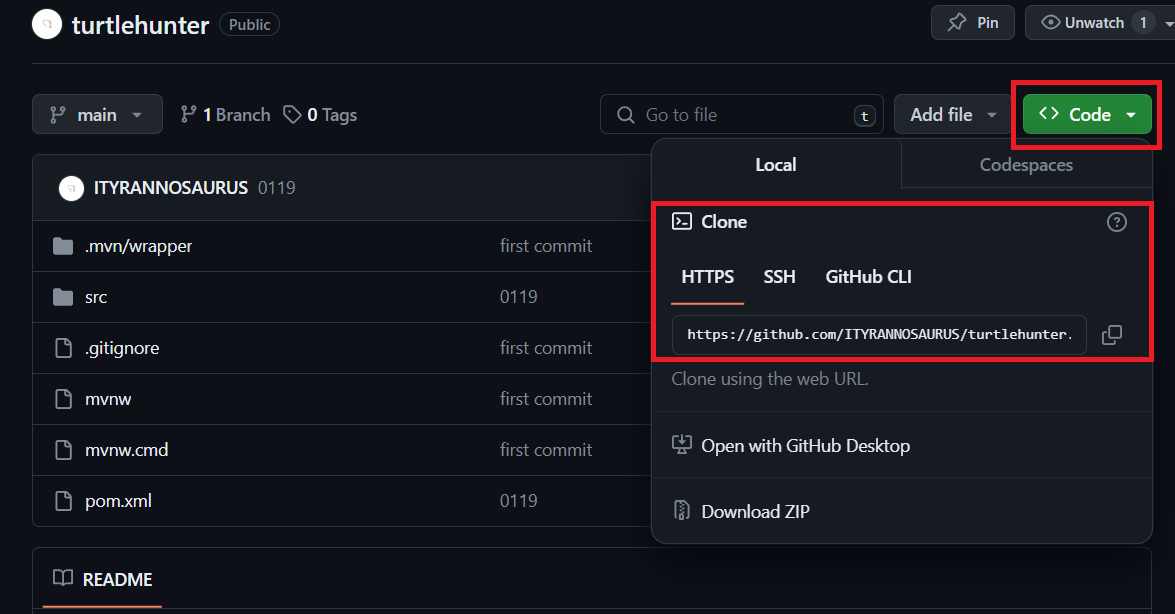Viewport: 1175px width, 614px height.
Task: Click the tag icon next to 0 Tags
Action: click(x=292, y=114)
